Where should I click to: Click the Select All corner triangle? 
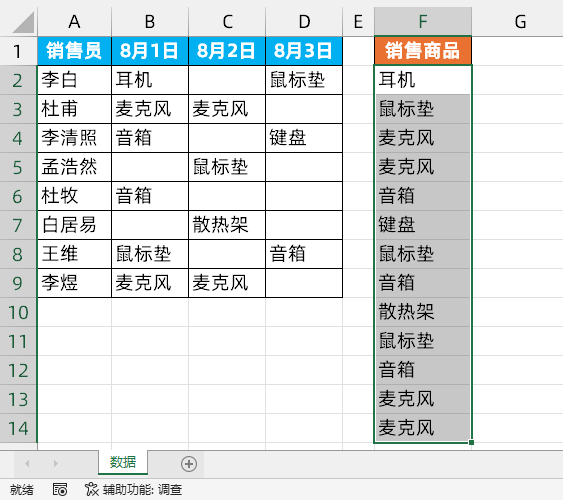click(23, 22)
